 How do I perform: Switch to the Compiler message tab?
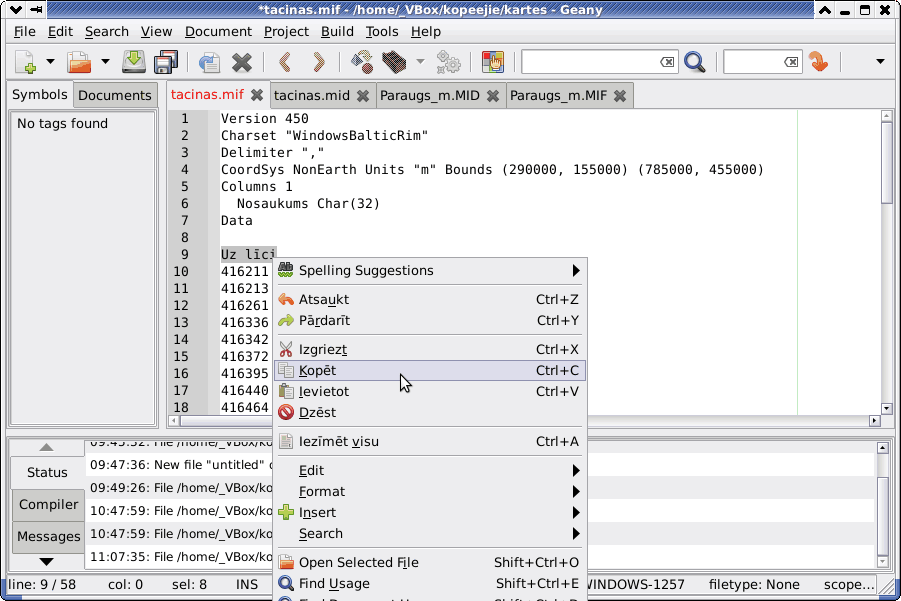click(48, 504)
